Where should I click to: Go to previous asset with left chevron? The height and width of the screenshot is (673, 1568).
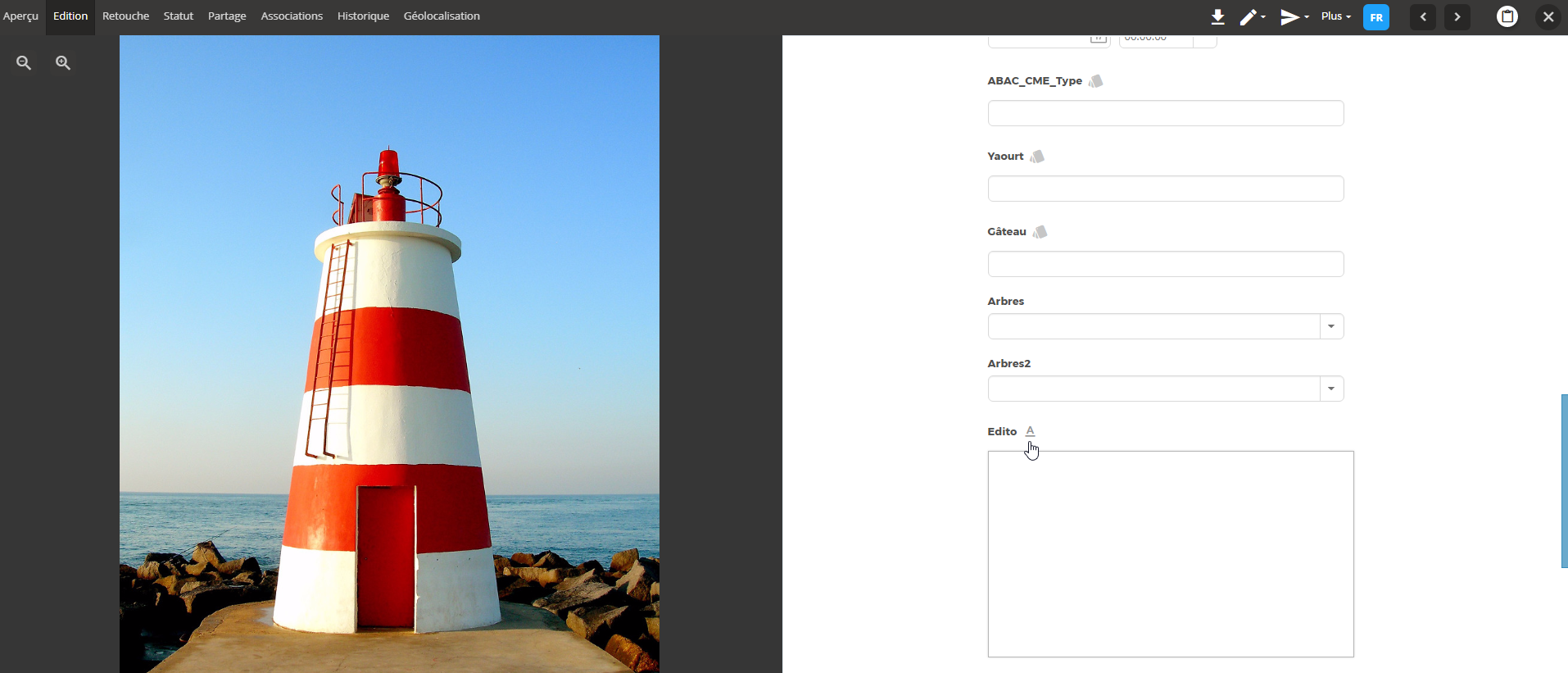tap(1423, 17)
